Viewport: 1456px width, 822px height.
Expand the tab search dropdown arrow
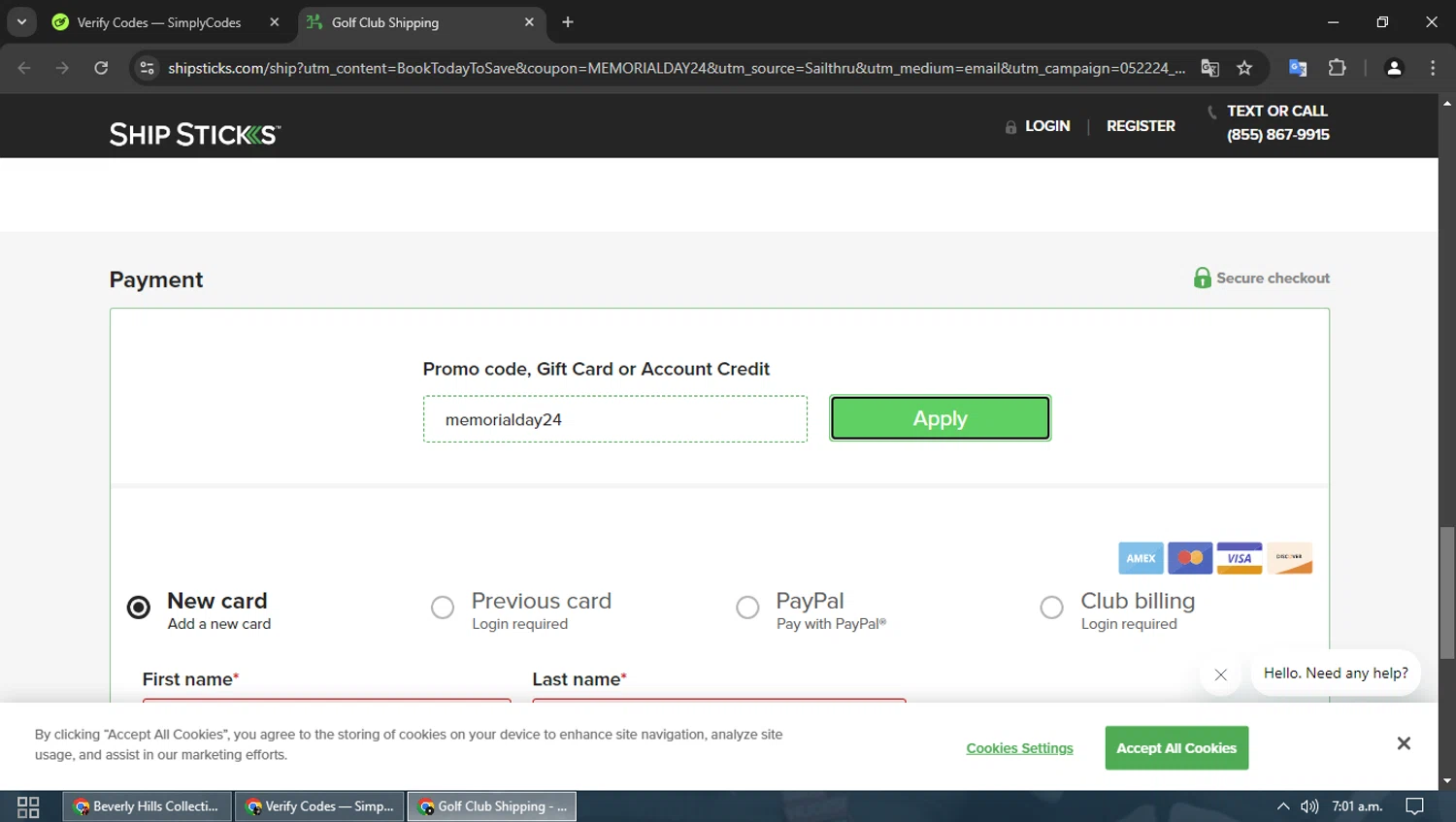21,21
